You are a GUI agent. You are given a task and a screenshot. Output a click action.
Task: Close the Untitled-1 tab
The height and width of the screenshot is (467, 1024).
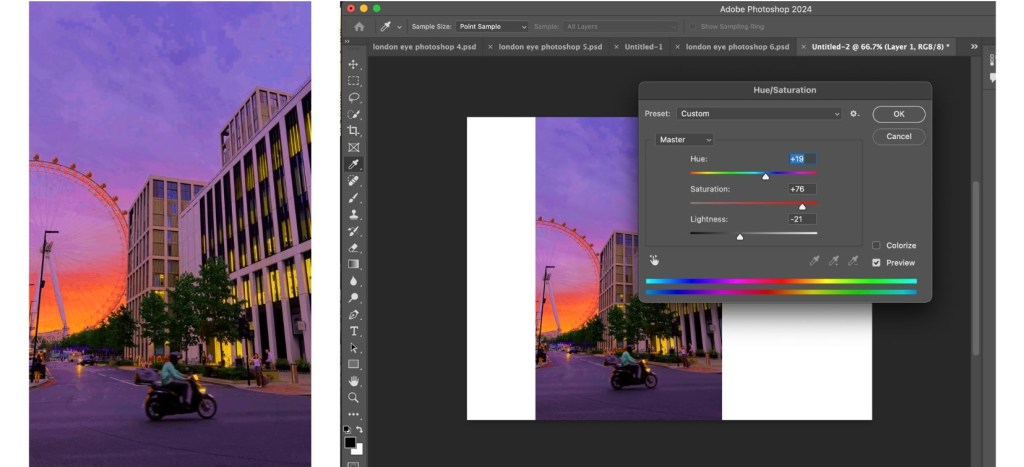[x=616, y=47]
